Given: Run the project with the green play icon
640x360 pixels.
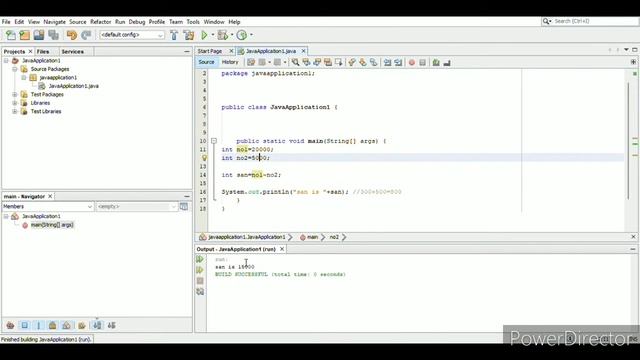Looking at the screenshot, I should (x=204, y=35).
